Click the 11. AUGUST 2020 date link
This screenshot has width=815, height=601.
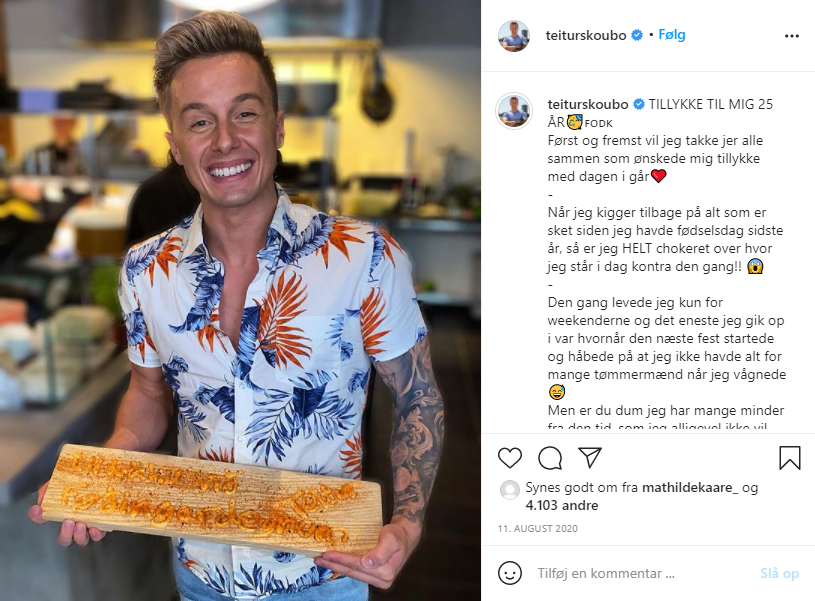coord(537,528)
